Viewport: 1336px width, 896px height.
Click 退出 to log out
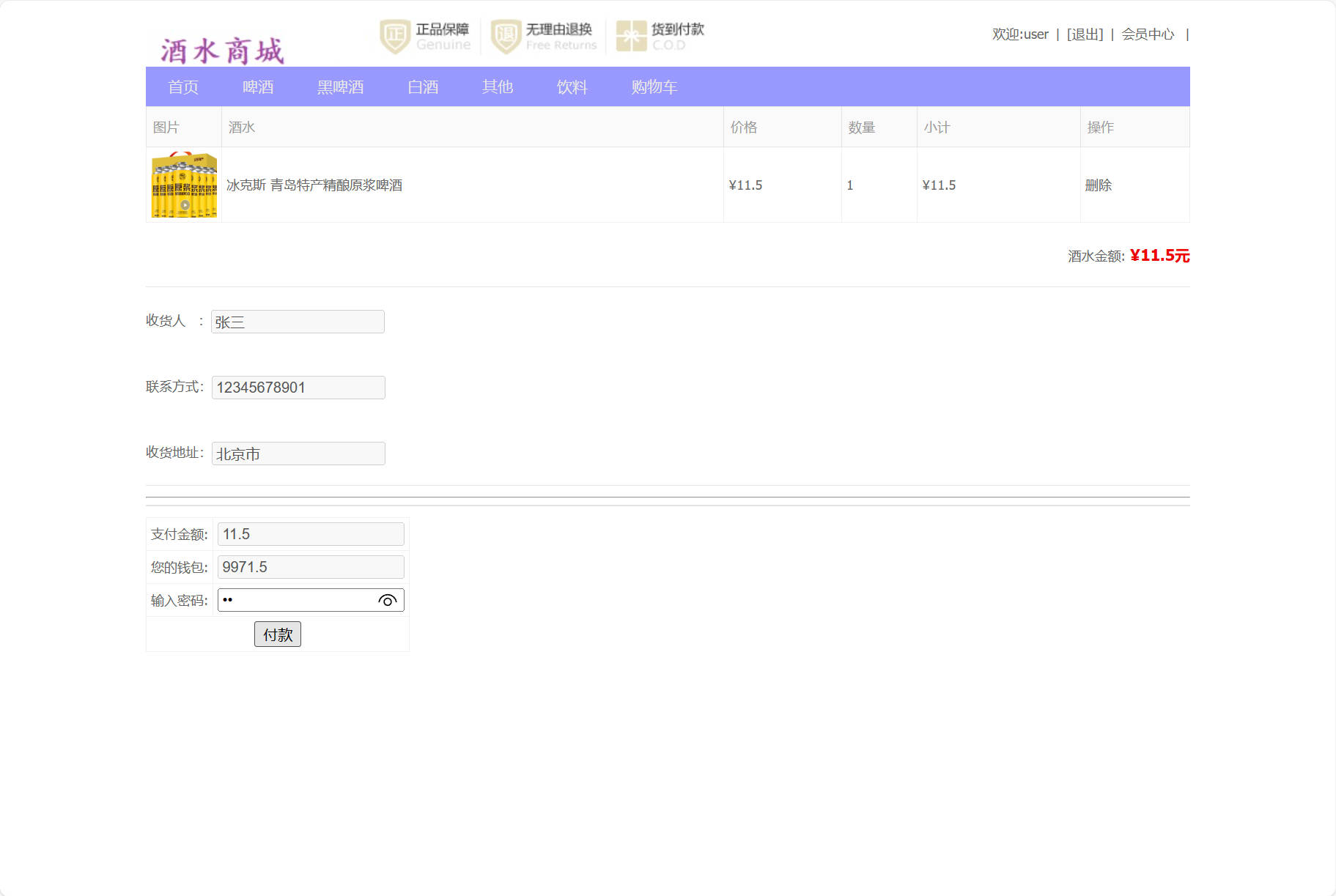tap(1085, 34)
